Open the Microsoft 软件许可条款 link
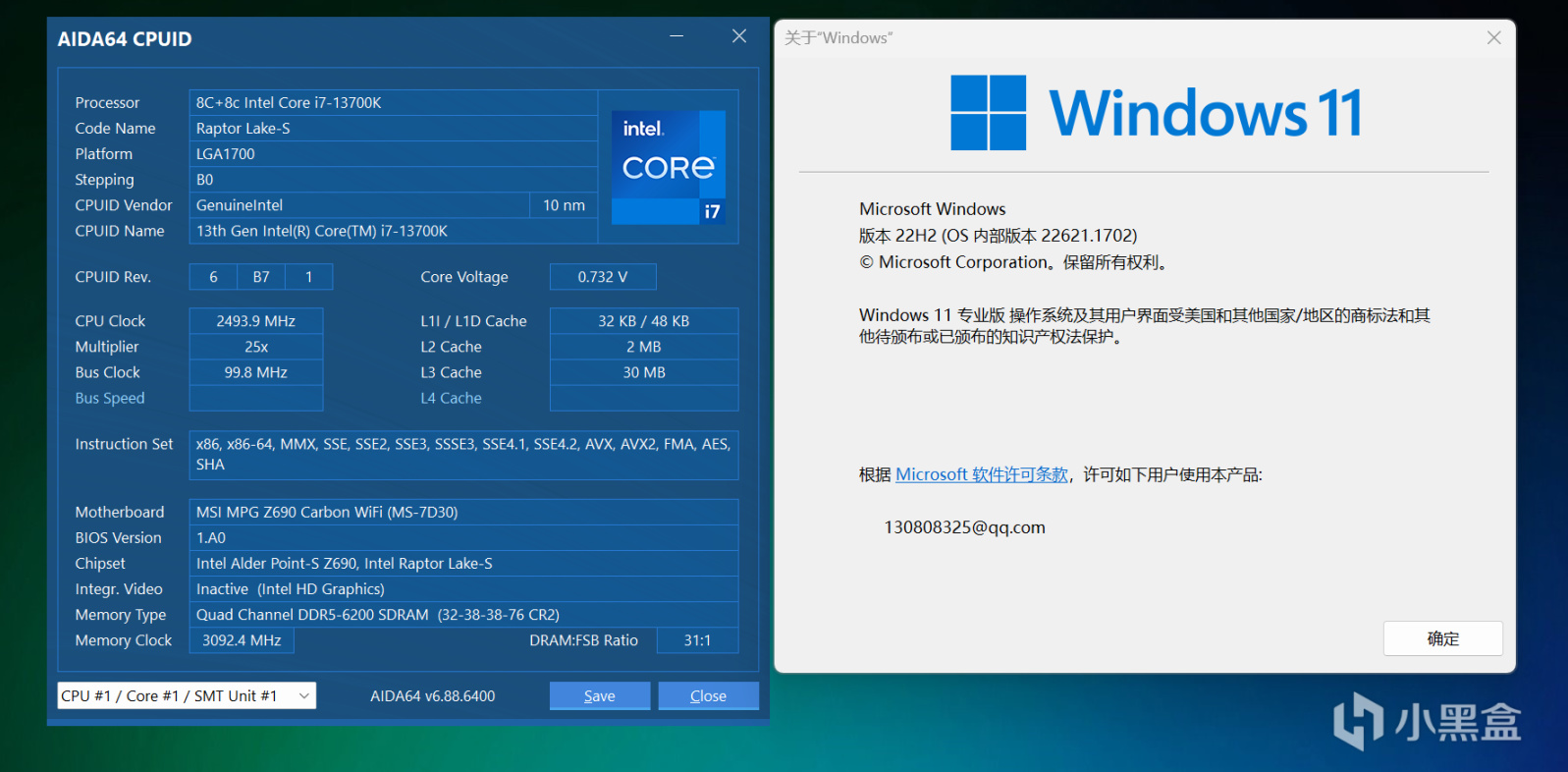The height and width of the screenshot is (772, 1568). (982, 474)
